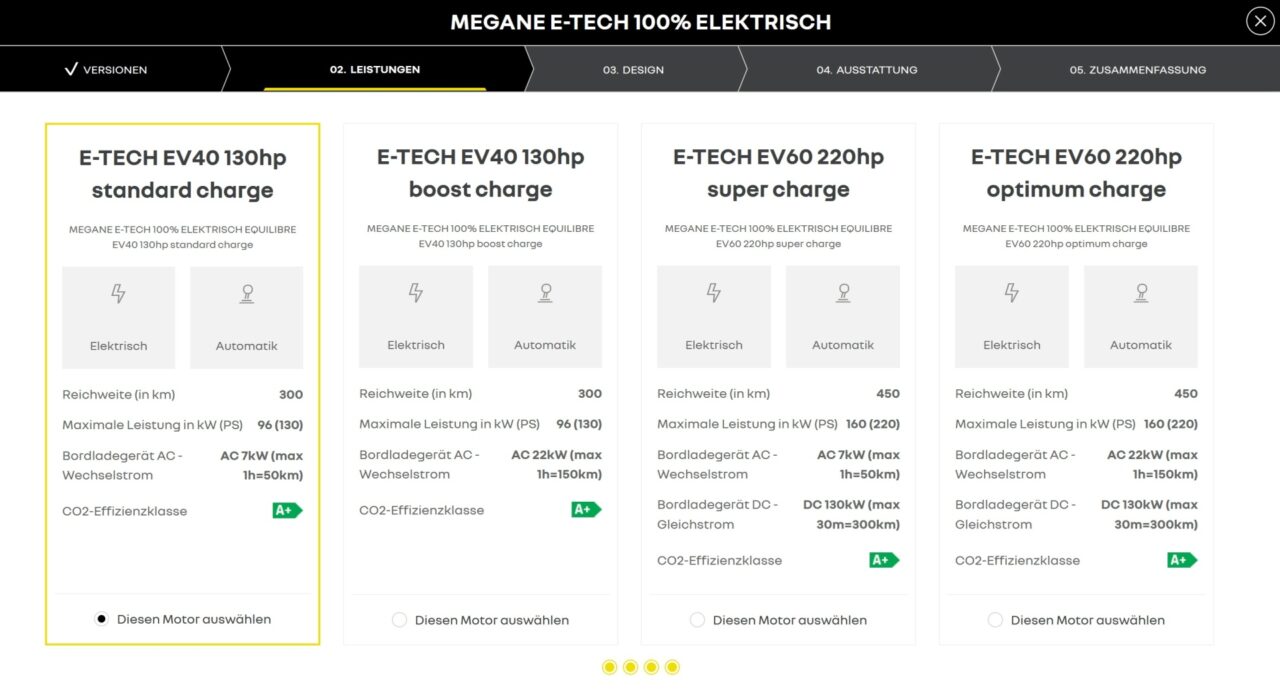Click the Automatik icon in boost charge card

[545, 293]
